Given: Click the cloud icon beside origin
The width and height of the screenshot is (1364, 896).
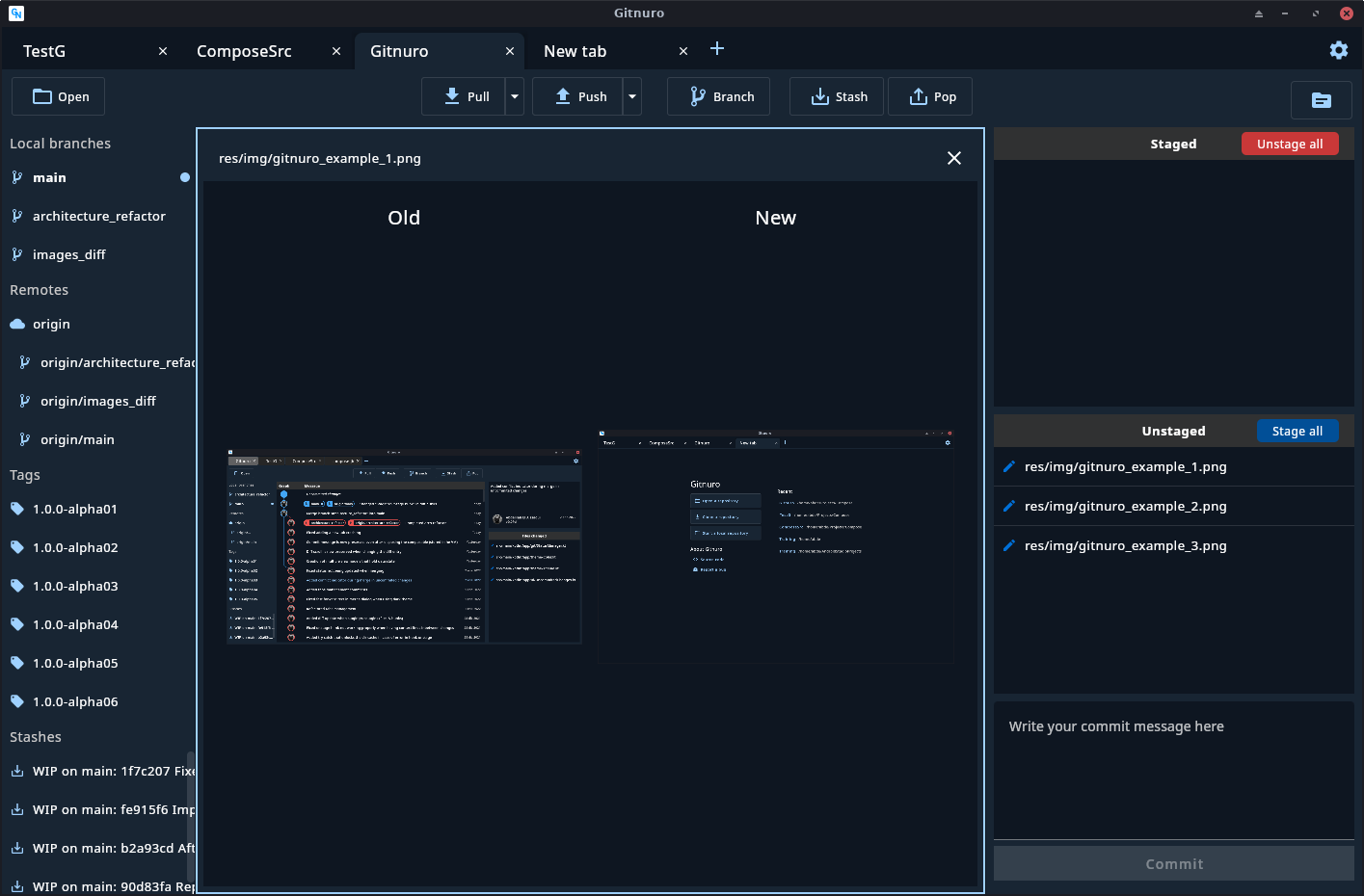Looking at the screenshot, I should coord(17,324).
